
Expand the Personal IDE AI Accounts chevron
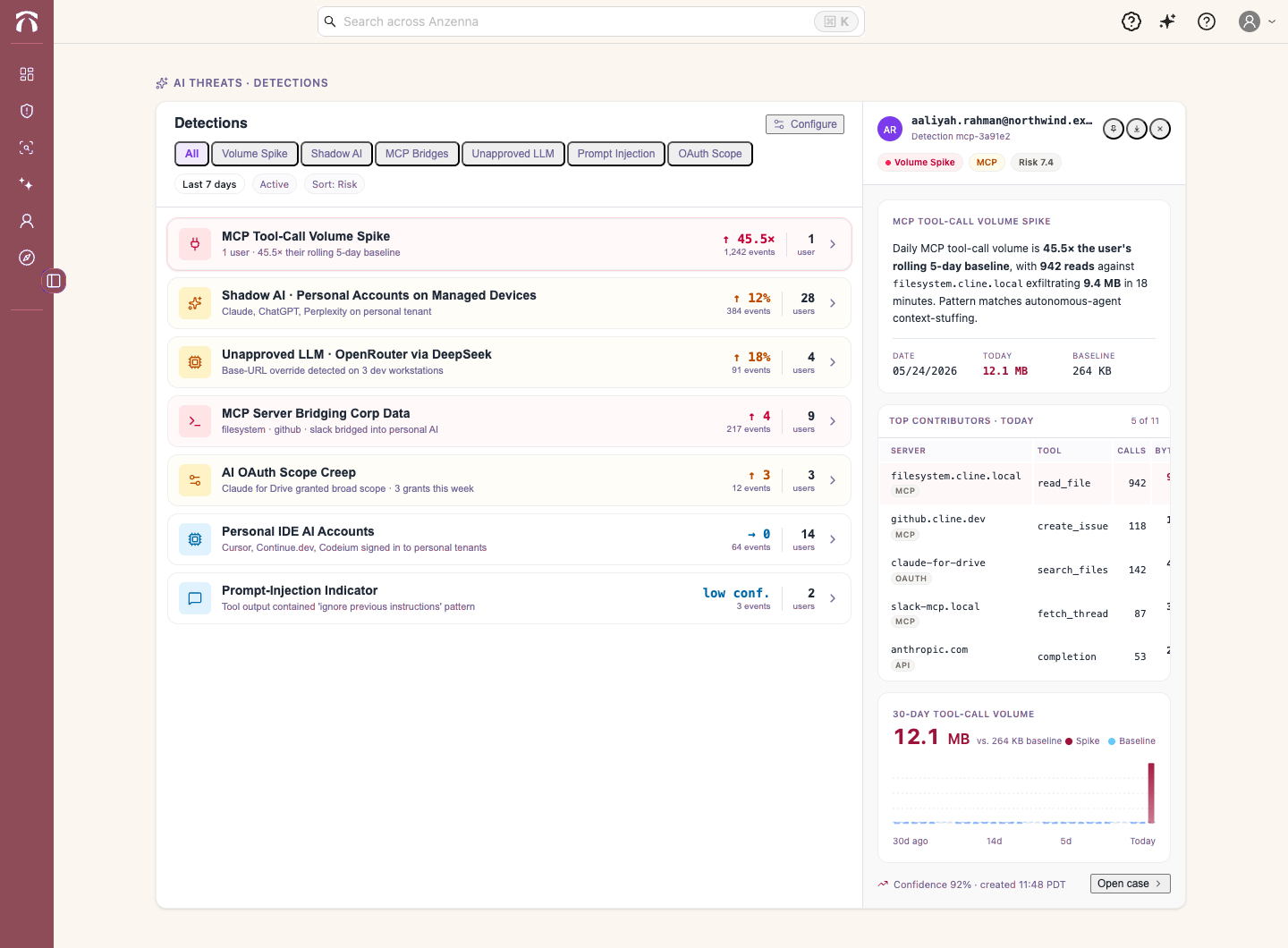pyautogui.click(x=833, y=539)
